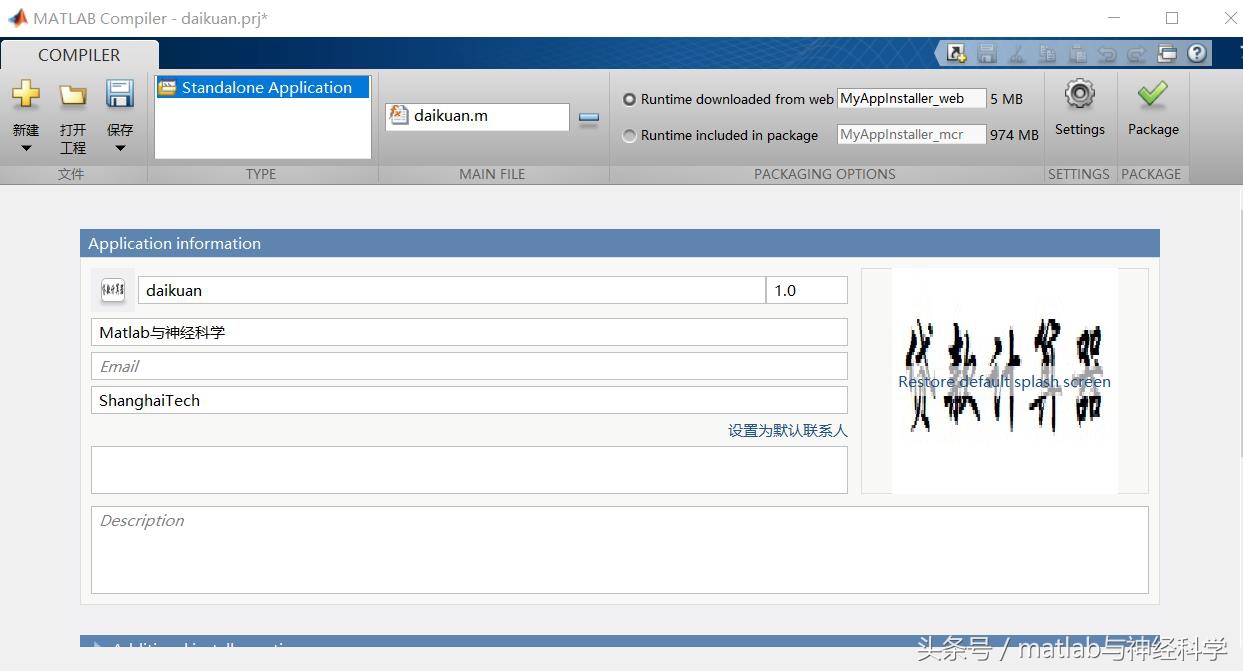Select Runtime downloaded from web option
1243x671 pixels.
tap(628, 98)
